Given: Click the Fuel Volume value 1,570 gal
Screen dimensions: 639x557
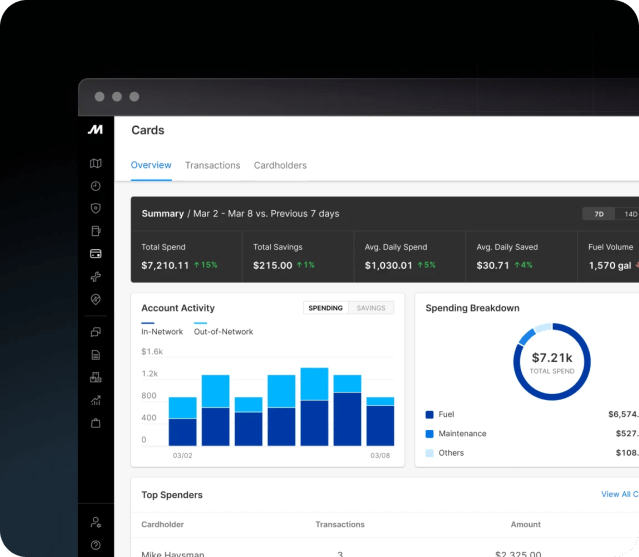Looking at the screenshot, I should pyautogui.click(x=610, y=265).
